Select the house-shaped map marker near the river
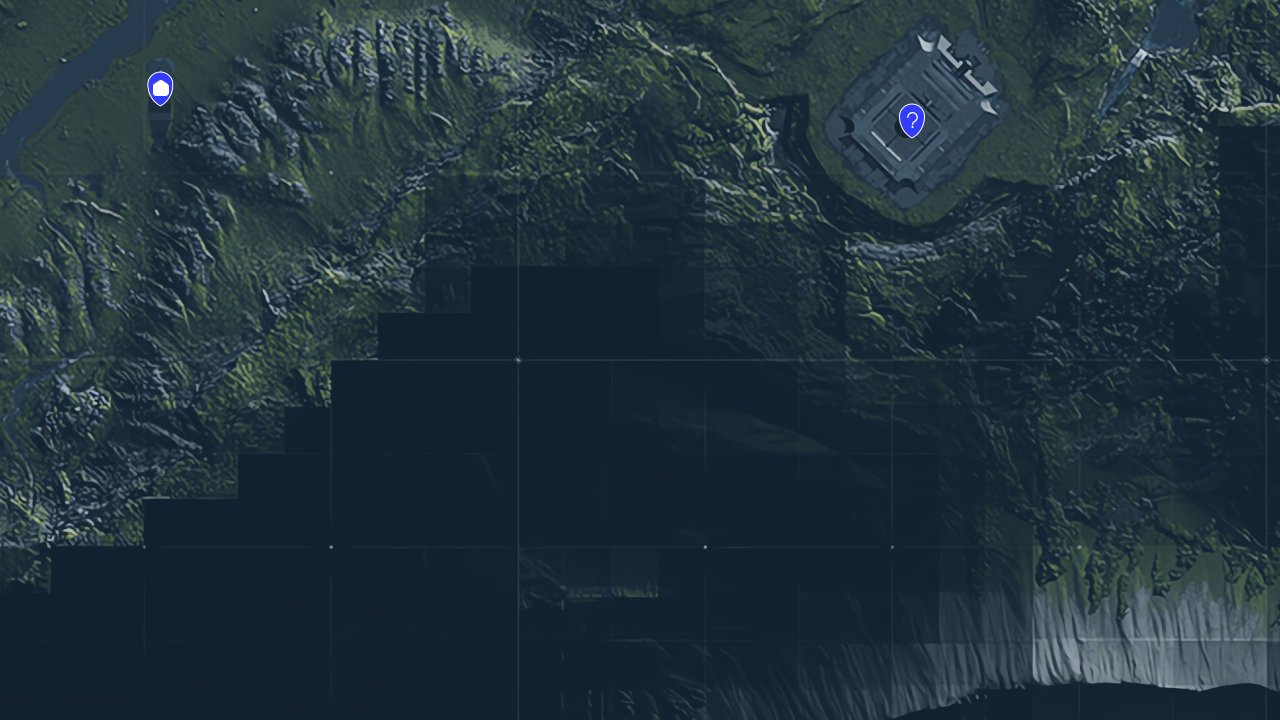This screenshot has width=1280, height=720. click(x=160, y=89)
